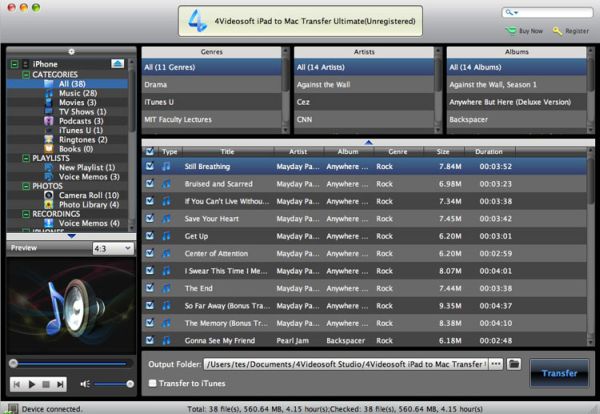The height and width of the screenshot is (414, 600).
Task: Open Voice Memos (4) recordings
Action: [x=89, y=223]
